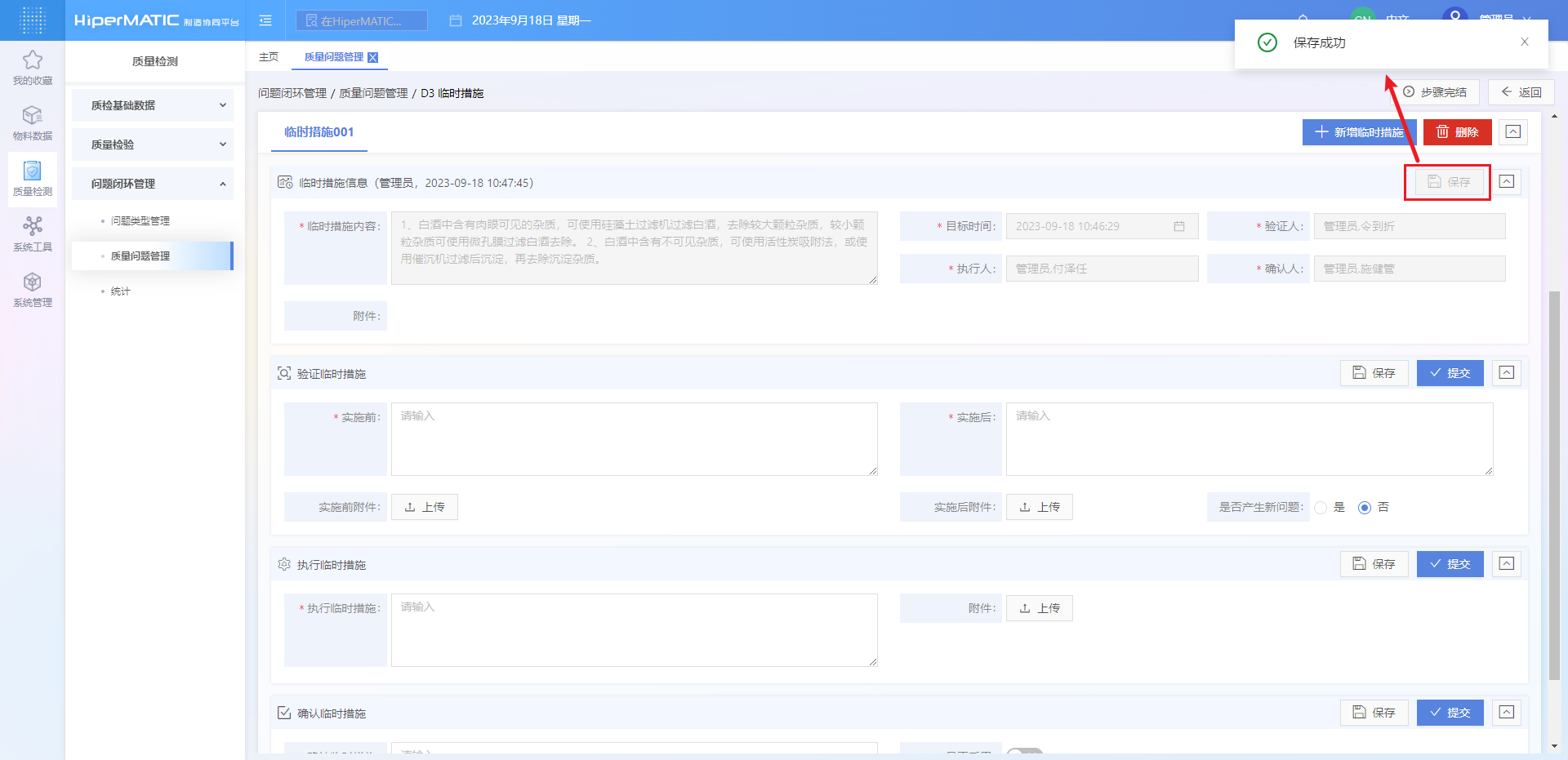Open 物料数据 cube icon in sidebar
The image size is (1568, 760).
tap(33, 115)
